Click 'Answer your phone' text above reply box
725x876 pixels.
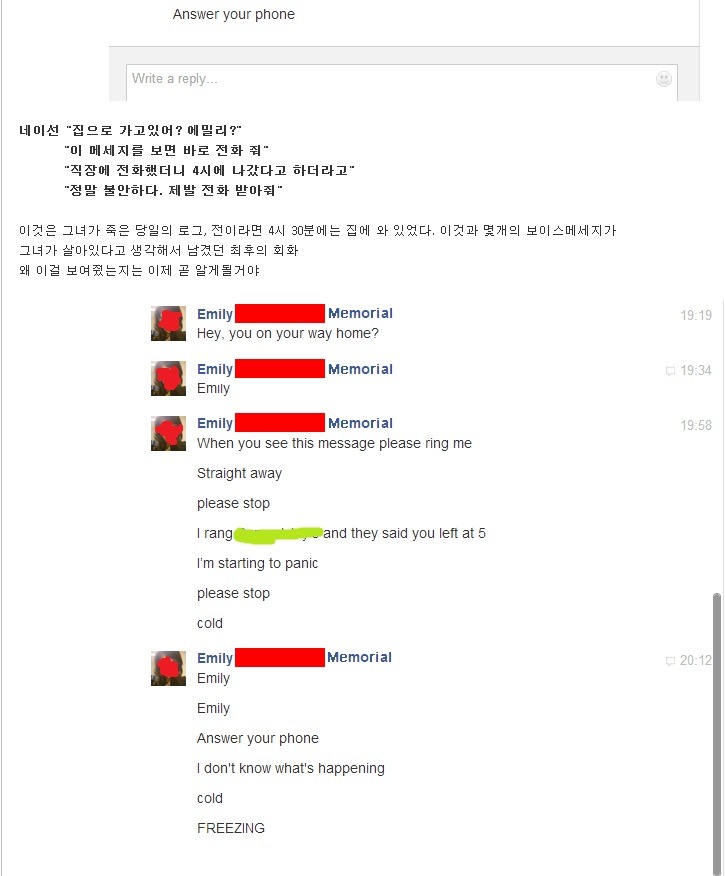point(233,14)
